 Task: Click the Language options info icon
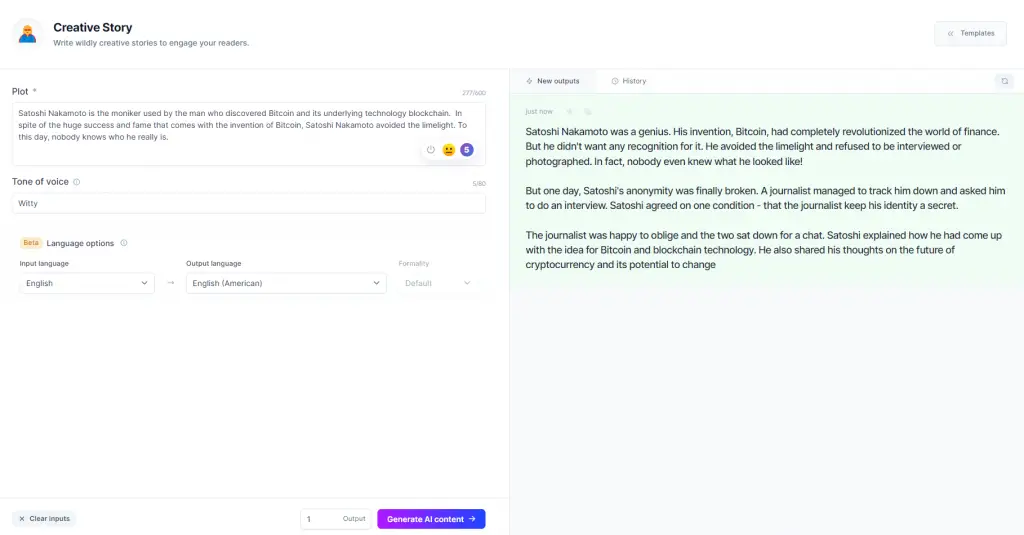[x=123, y=243]
